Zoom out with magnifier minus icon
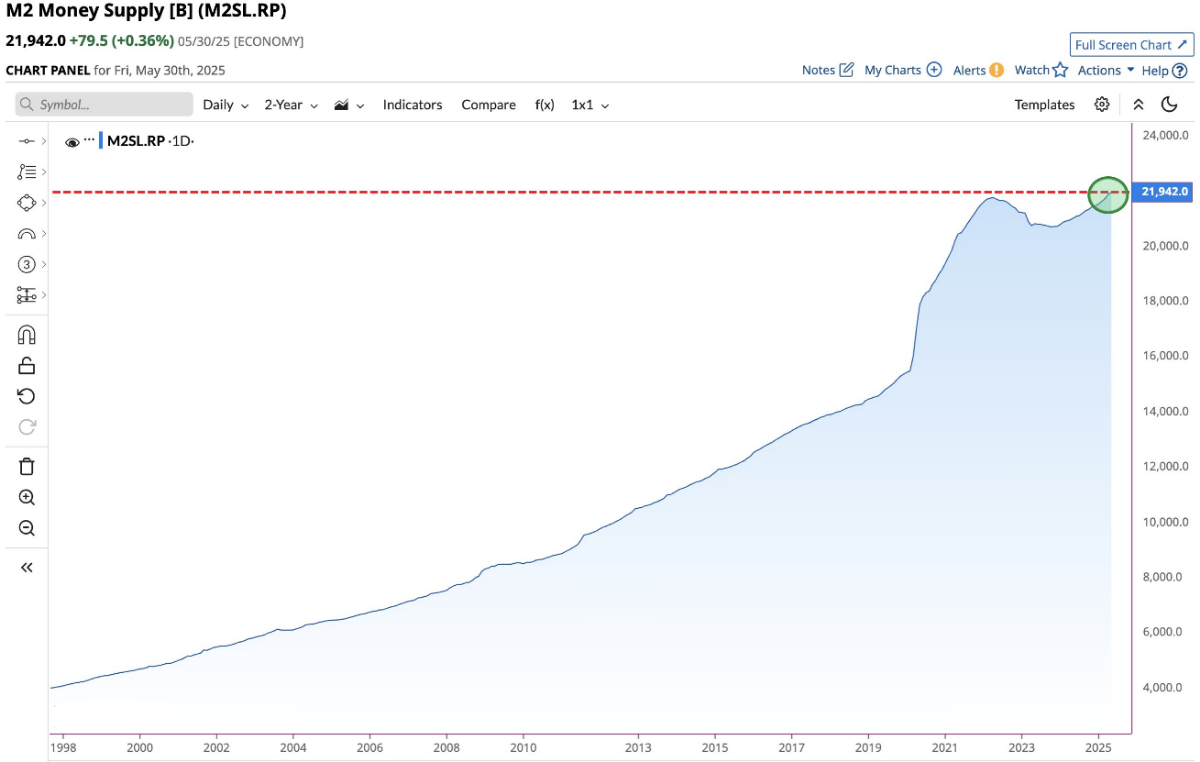The height and width of the screenshot is (762, 1200). [27, 528]
